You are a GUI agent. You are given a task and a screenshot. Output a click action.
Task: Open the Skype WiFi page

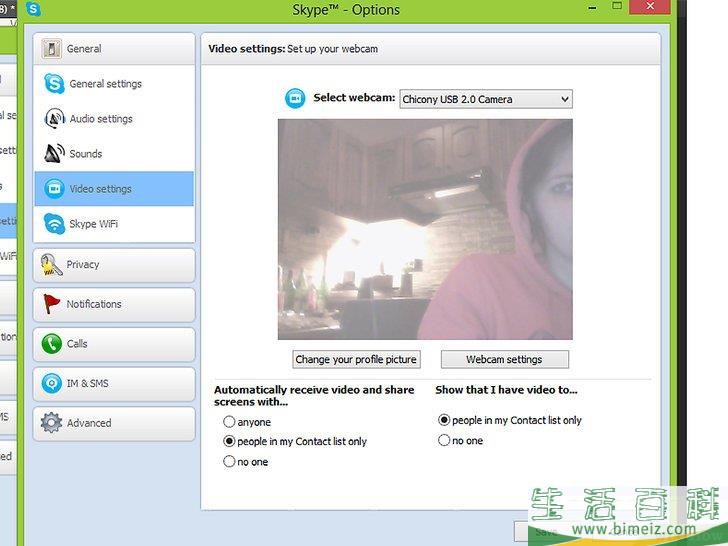point(114,223)
